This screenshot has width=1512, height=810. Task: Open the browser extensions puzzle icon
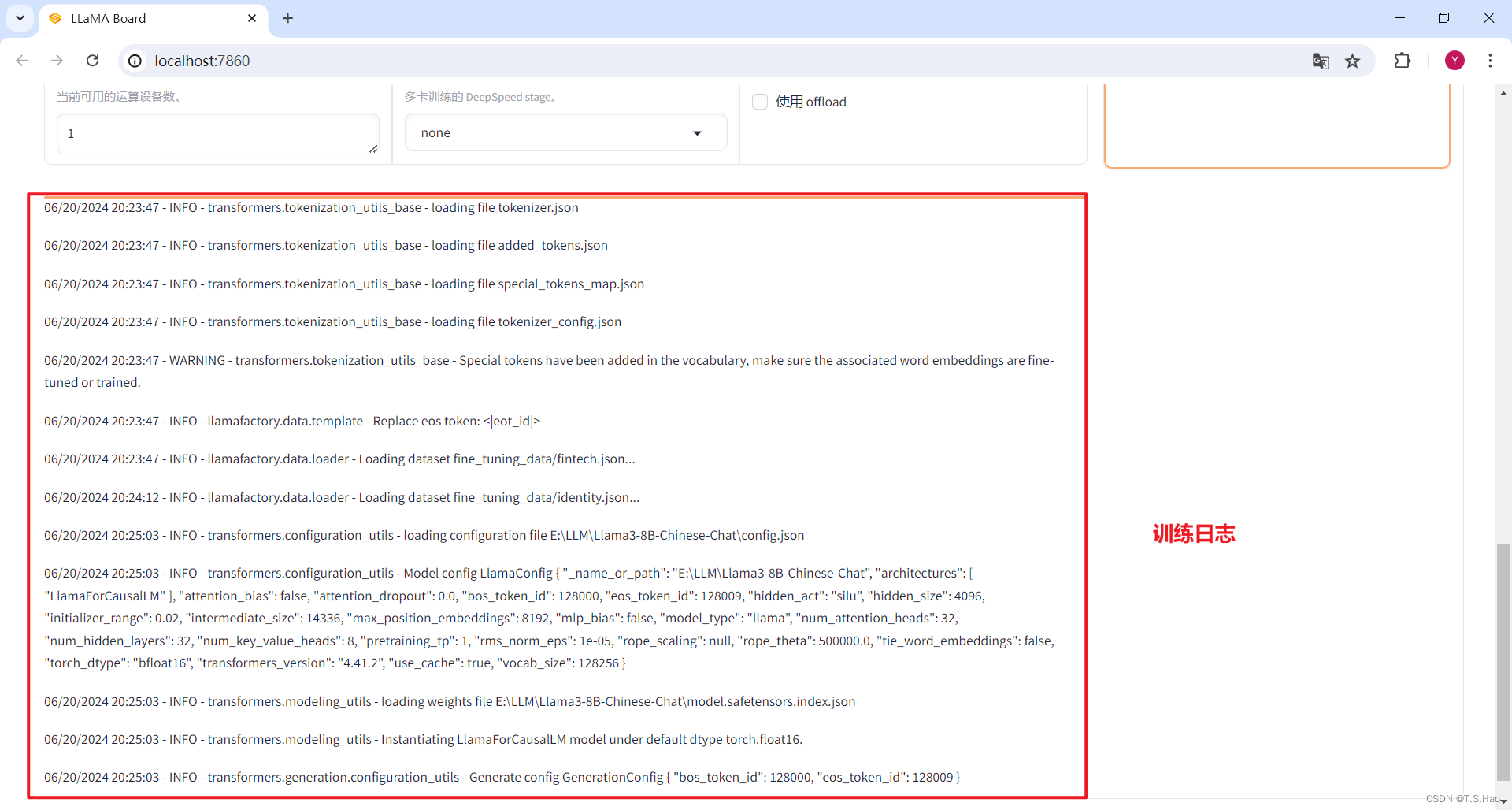(1403, 61)
